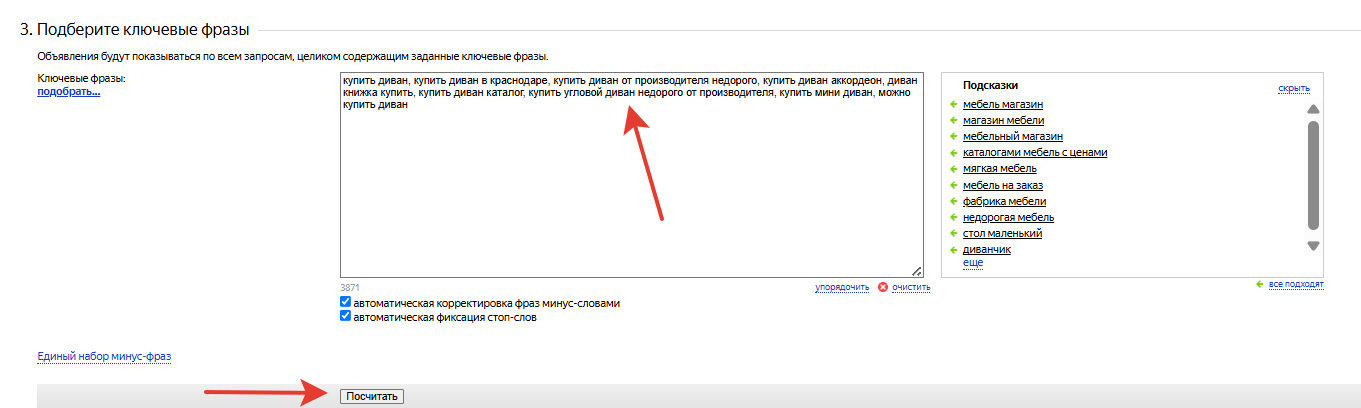Select the 'мягкая мебель' suggestion
The width and height of the screenshot is (1361, 408).
[x=1000, y=168]
